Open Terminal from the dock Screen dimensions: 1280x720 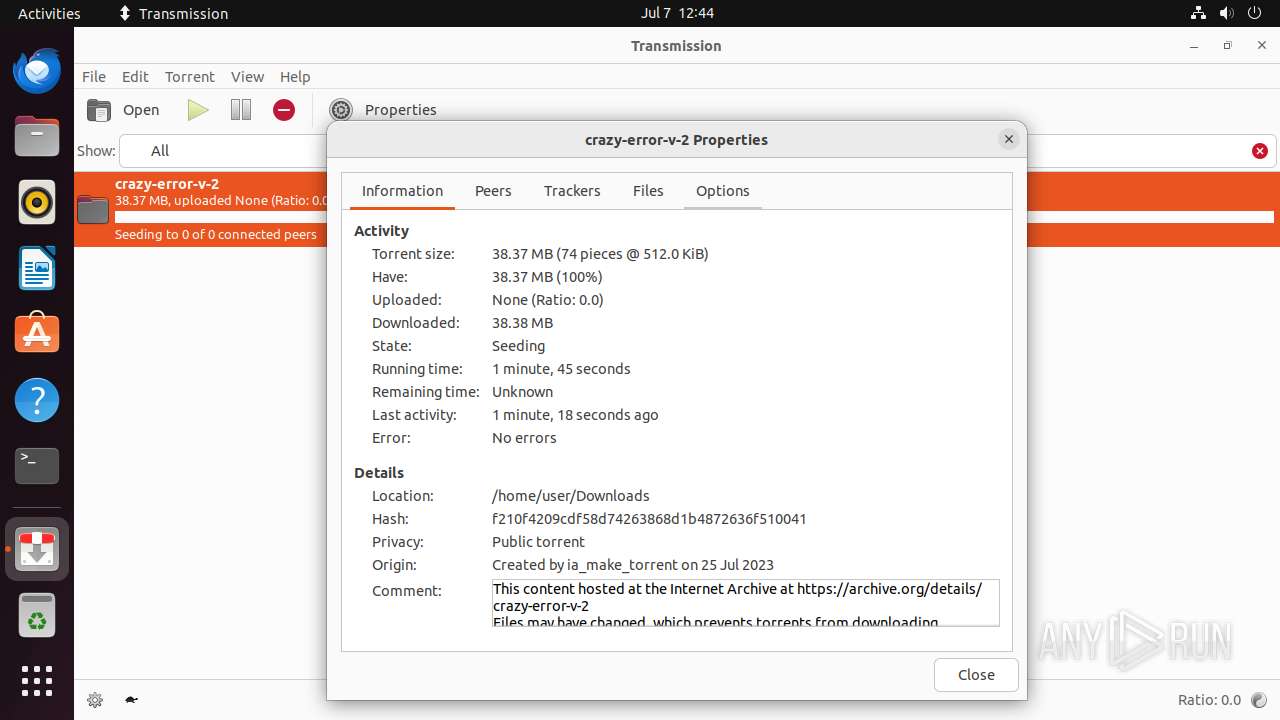(37, 466)
